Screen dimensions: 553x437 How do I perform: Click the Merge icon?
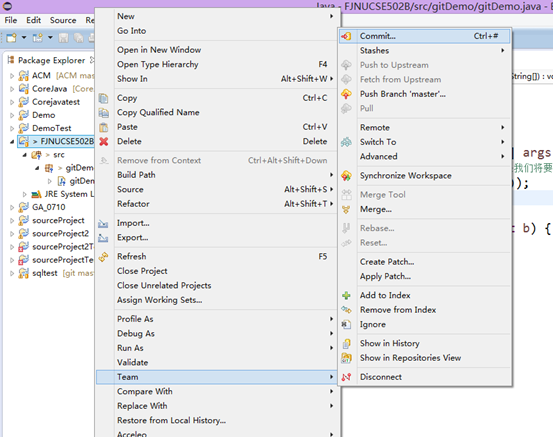346,210
